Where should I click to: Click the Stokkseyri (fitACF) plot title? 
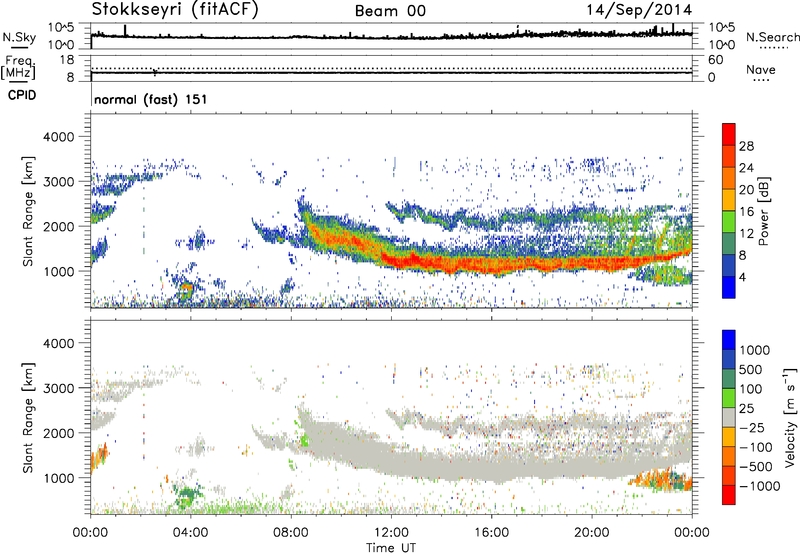175,9
